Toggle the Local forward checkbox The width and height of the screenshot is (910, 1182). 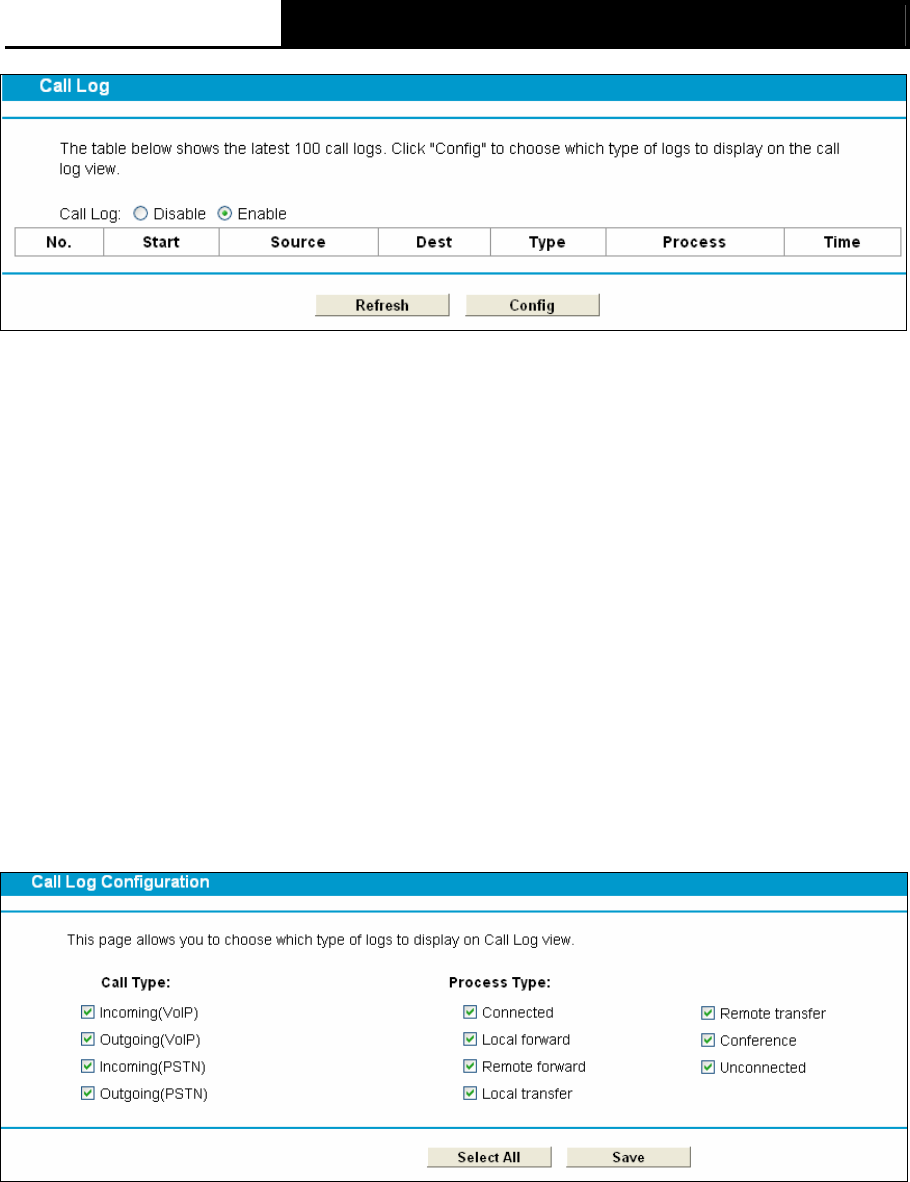470,1039
